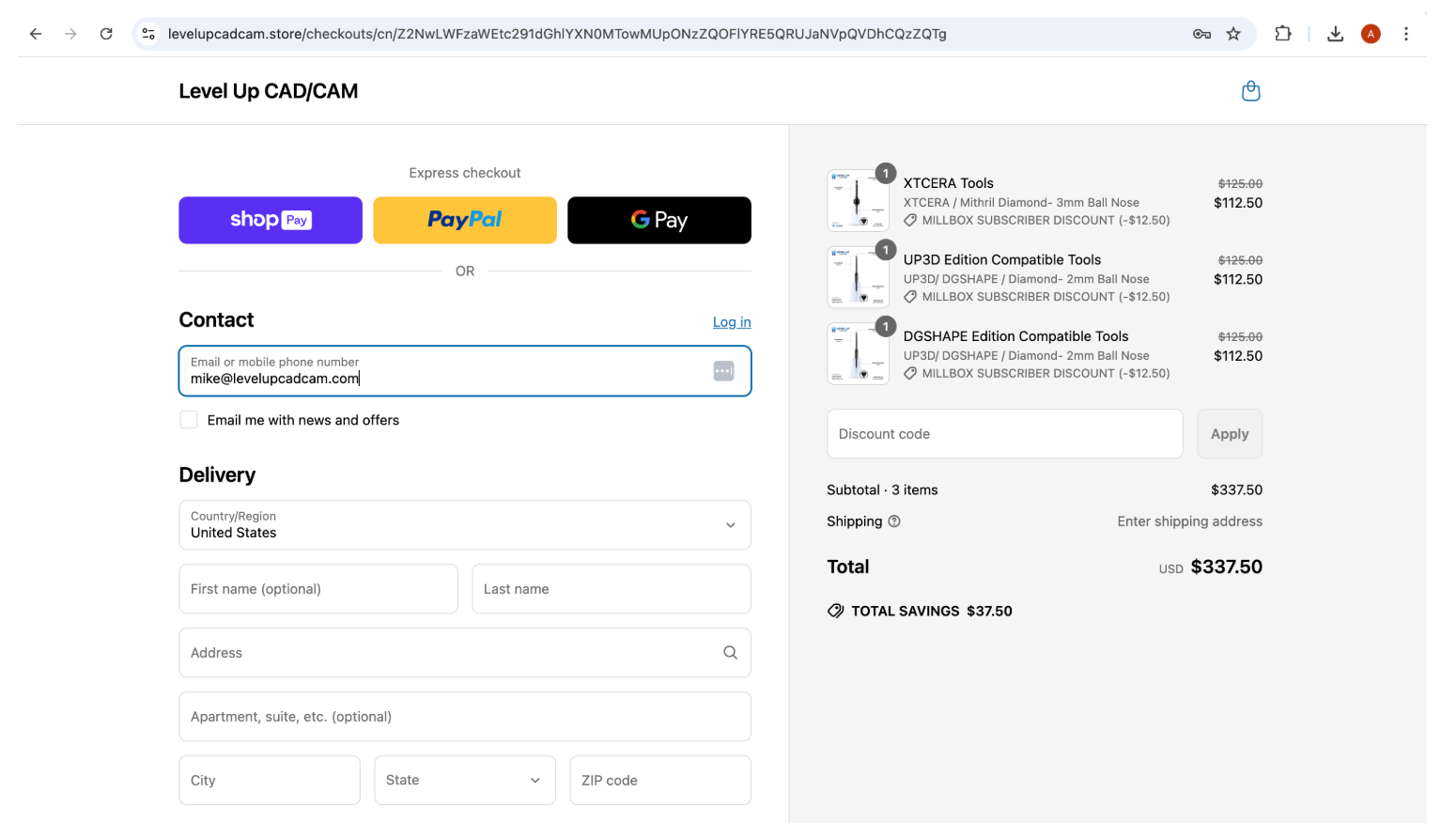This screenshot has width=1456, height=823.
Task: Open the shopping bag cart icon
Action: tap(1250, 91)
